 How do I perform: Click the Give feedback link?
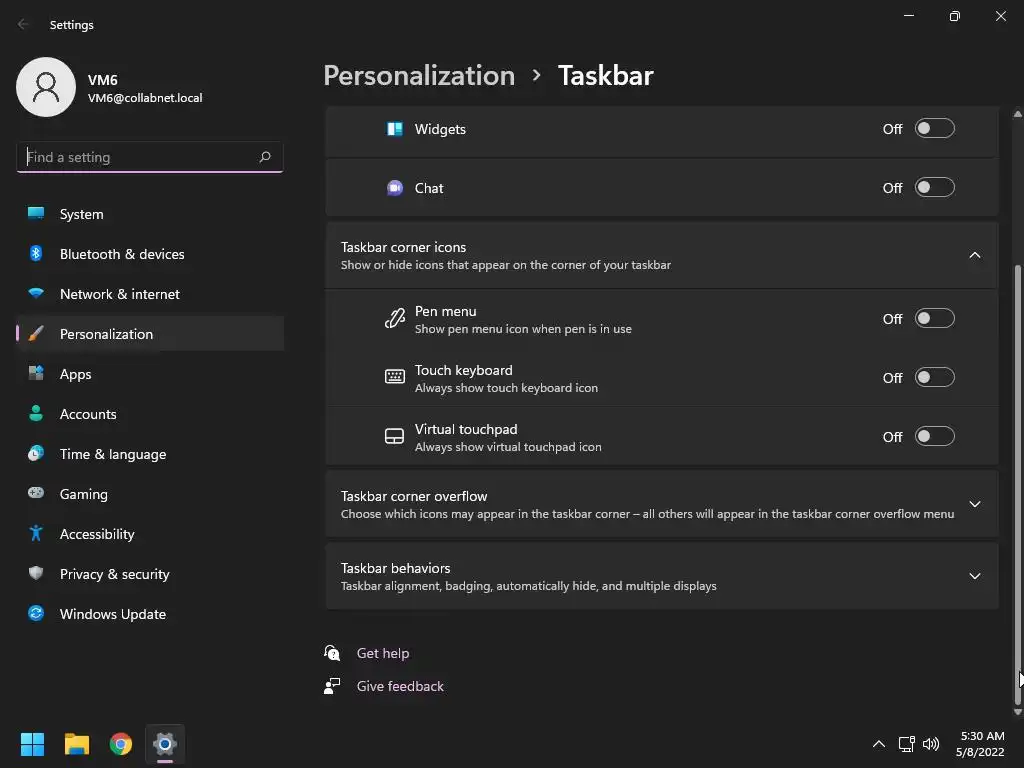[x=400, y=686]
